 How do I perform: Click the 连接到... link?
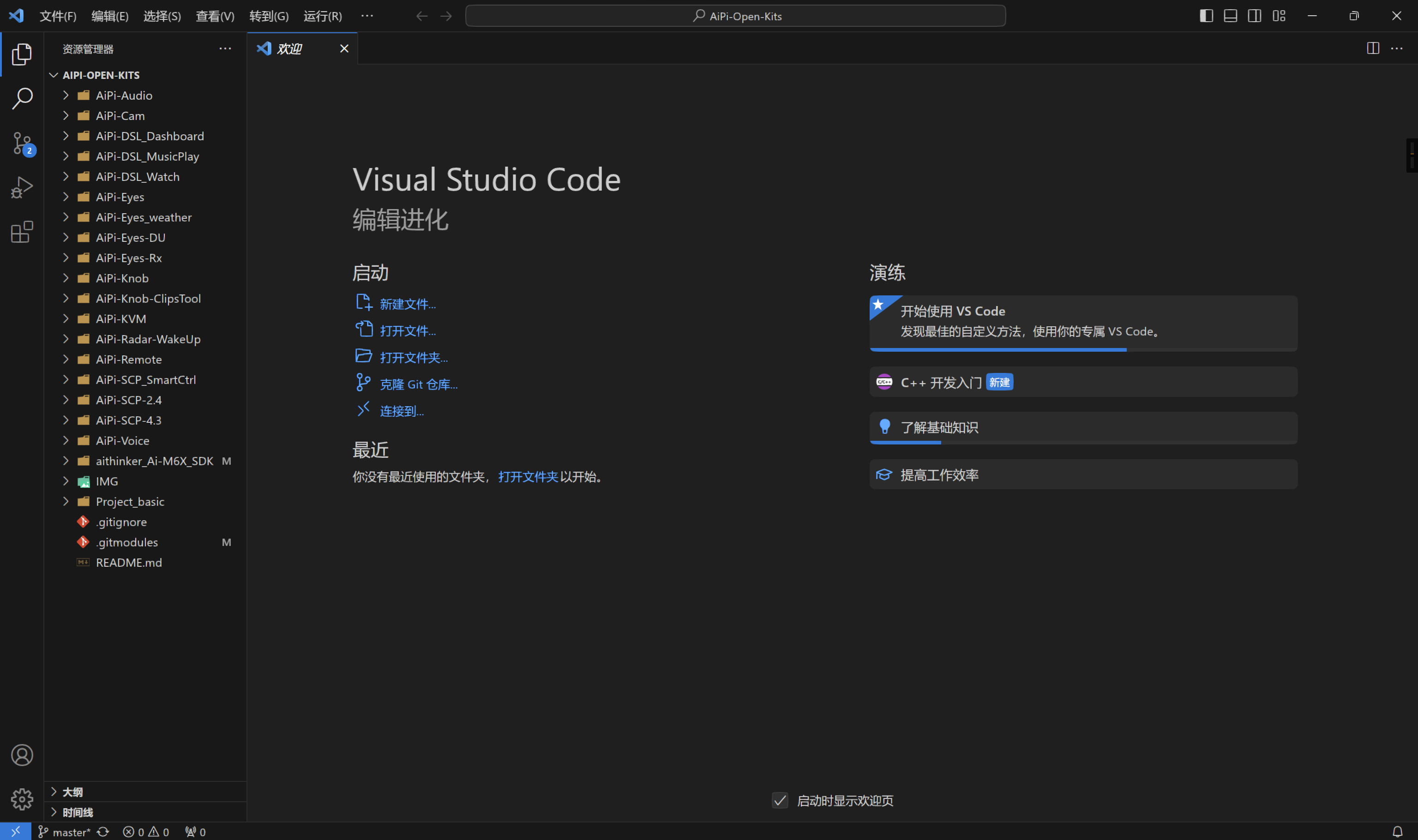click(x=402, y=411)
